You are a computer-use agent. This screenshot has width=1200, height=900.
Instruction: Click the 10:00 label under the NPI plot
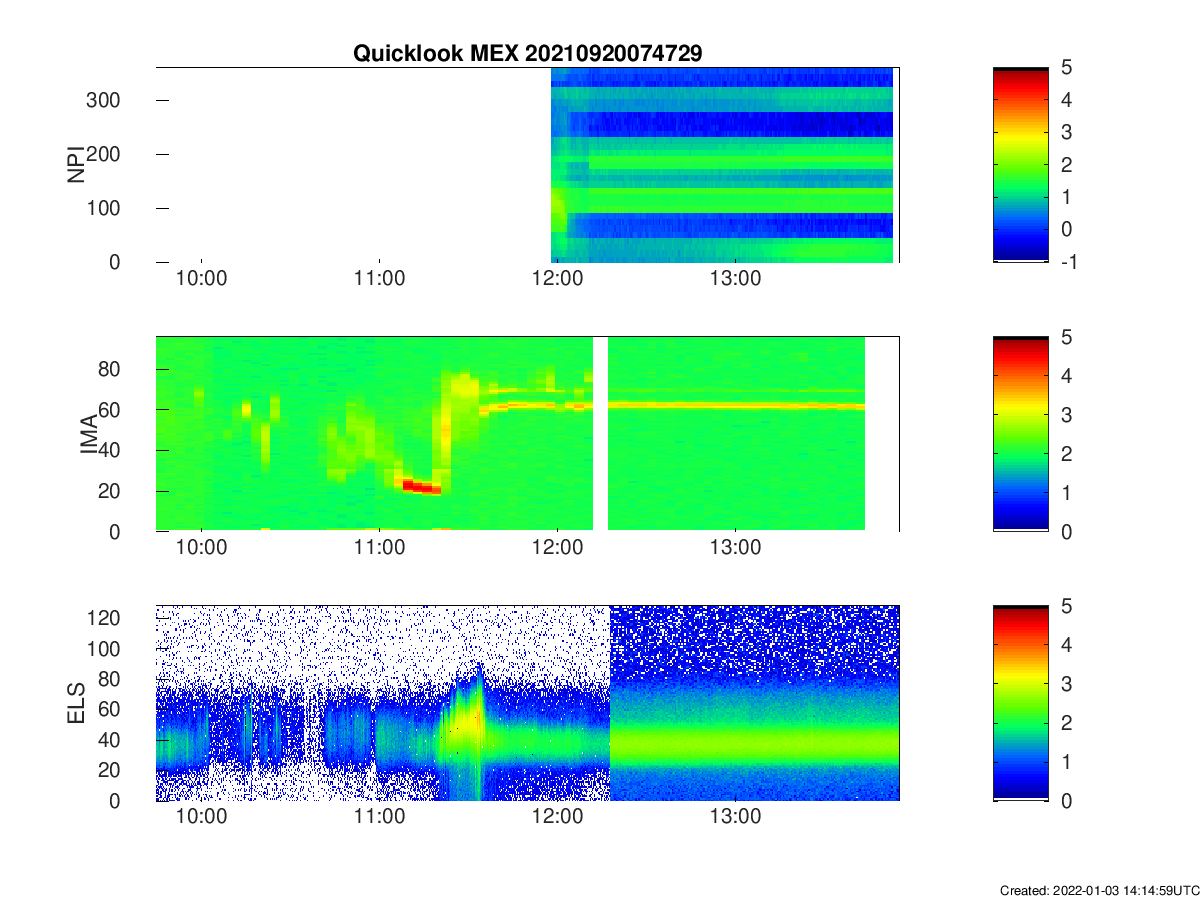[202, 279]
